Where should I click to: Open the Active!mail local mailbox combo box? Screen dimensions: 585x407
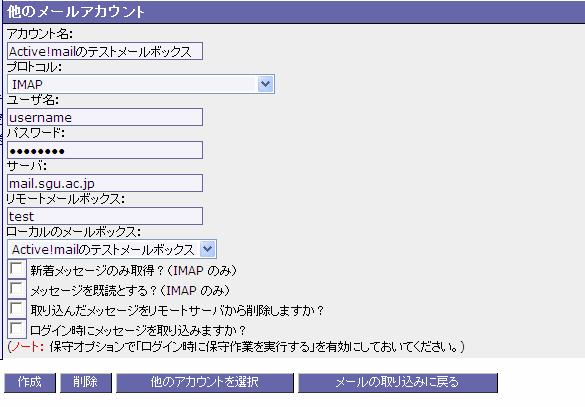(112, 249)
